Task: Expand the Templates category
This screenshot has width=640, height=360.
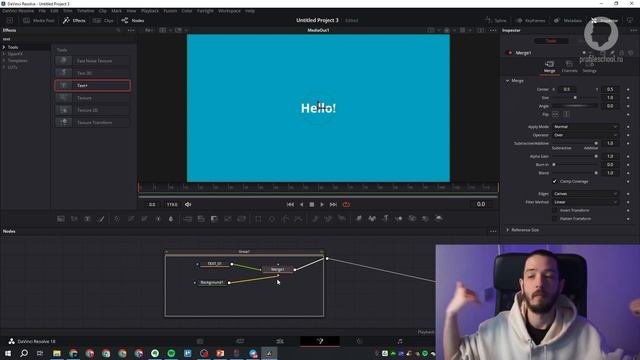Action: click(4, 60)
